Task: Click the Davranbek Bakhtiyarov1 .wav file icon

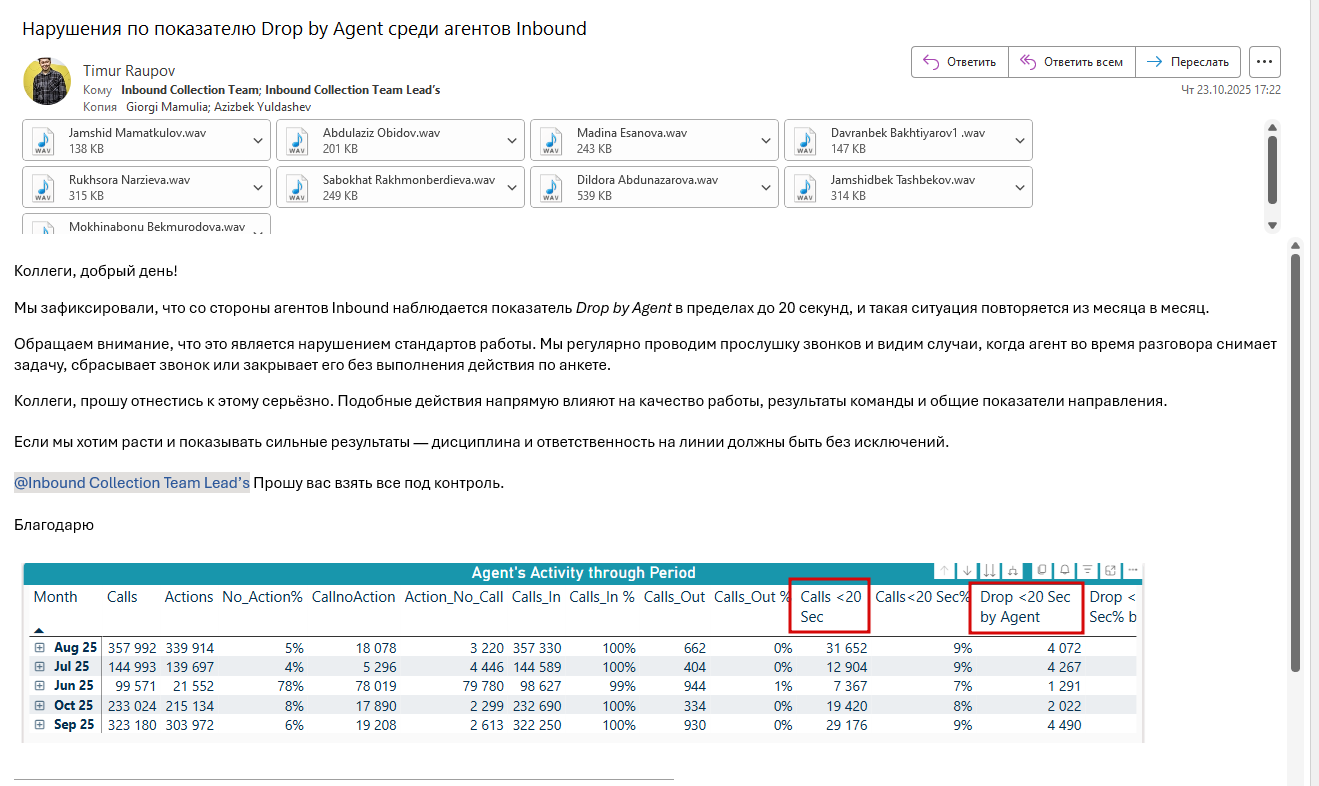Action: pos(805,140)
